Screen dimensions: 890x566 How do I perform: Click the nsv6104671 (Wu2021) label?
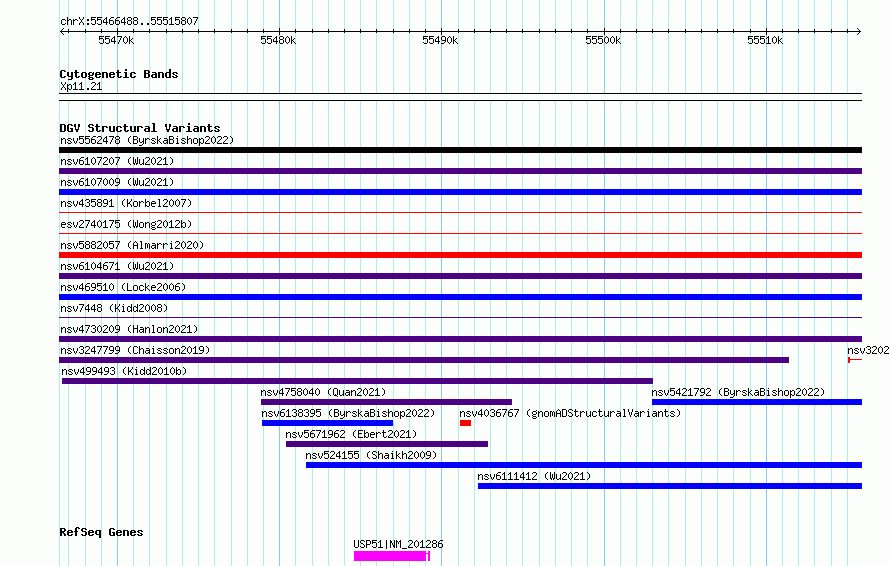(x=117, y=266)
